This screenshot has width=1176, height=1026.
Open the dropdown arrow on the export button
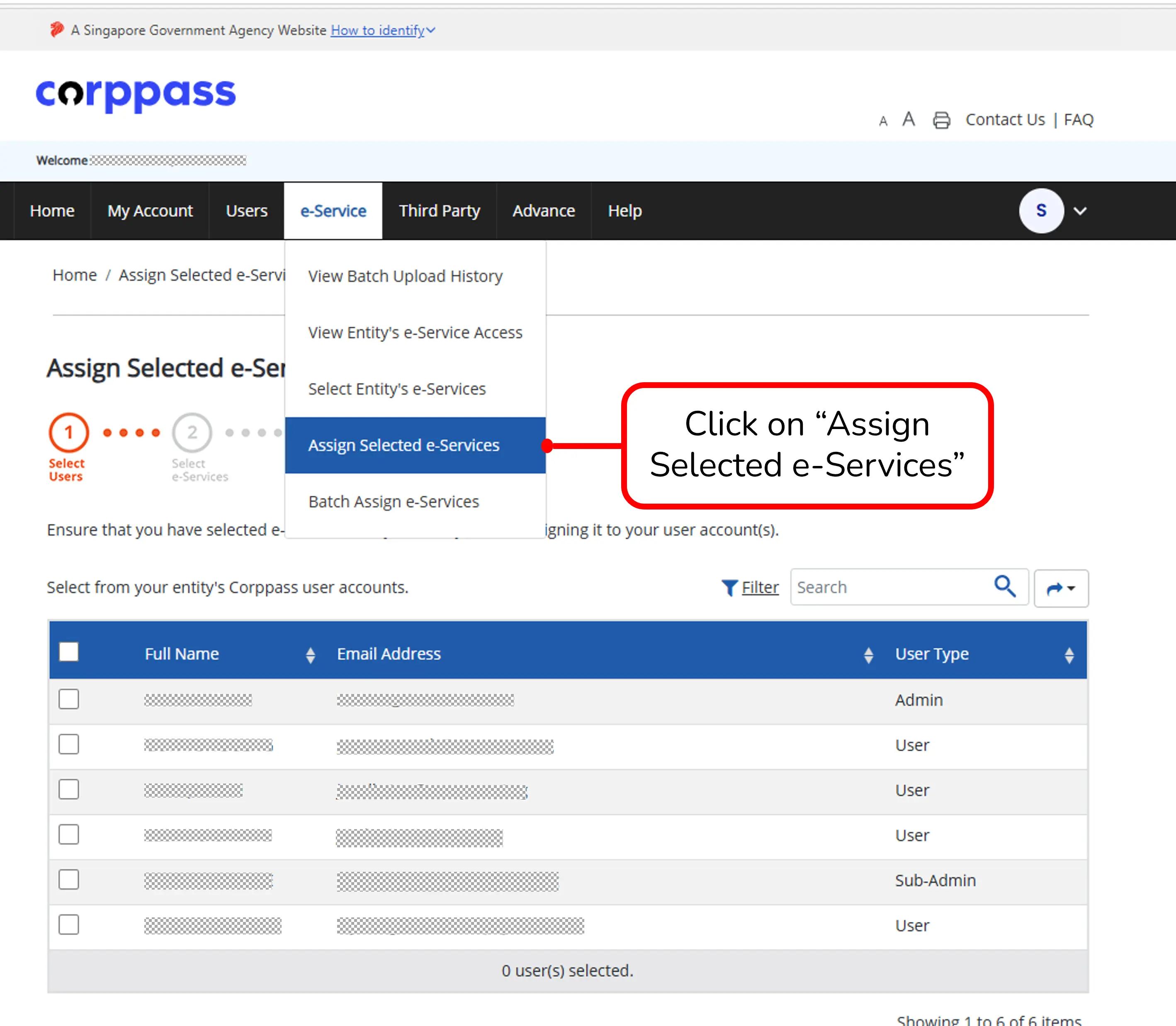coord(1071,588)
